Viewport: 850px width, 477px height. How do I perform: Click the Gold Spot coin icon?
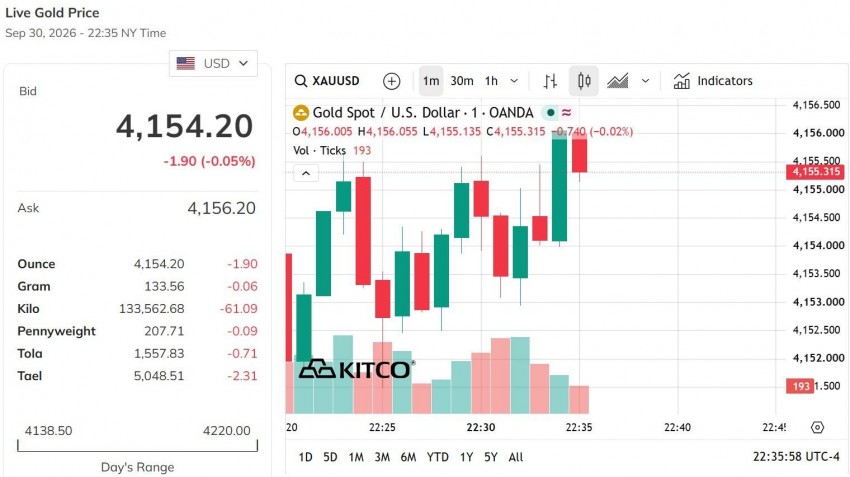[x=300, y=113]
